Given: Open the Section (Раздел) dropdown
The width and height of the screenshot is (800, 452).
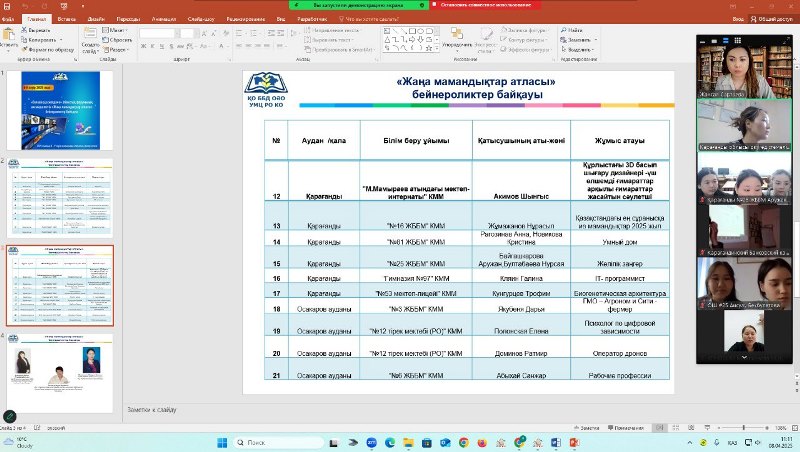Looking at the screenshot, I should (x=117, y=48).
